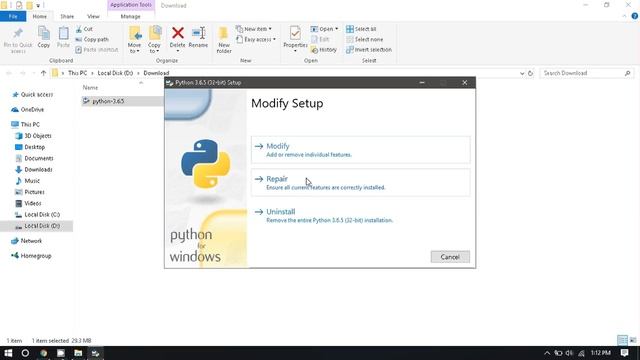Open Homegroup in navigation pane
The height and width of the screenshot is (360, 640).
tap(36, 256)
